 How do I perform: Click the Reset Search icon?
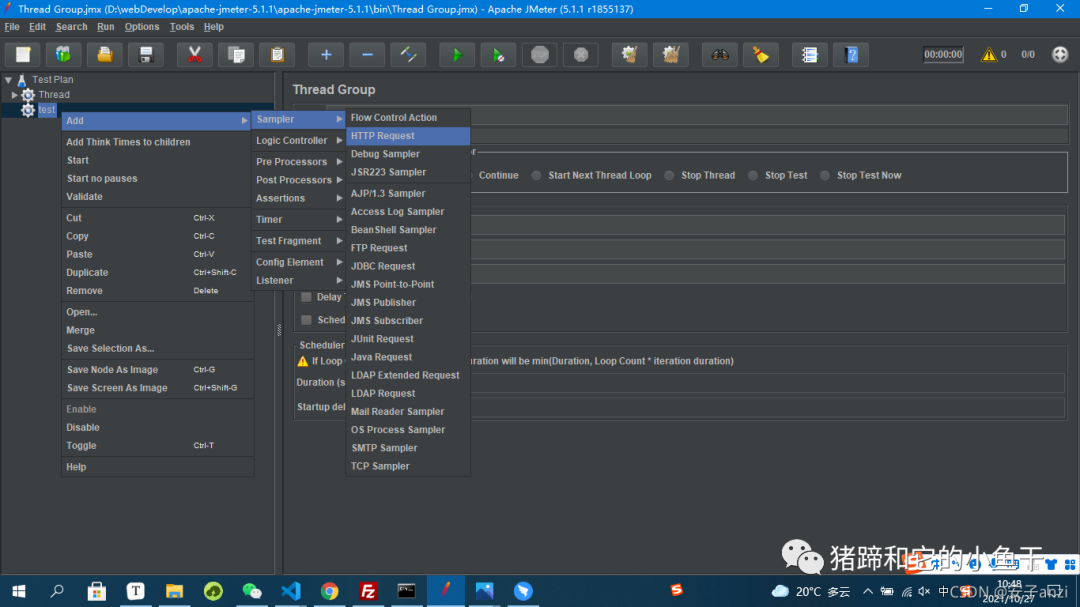(761, 54)
